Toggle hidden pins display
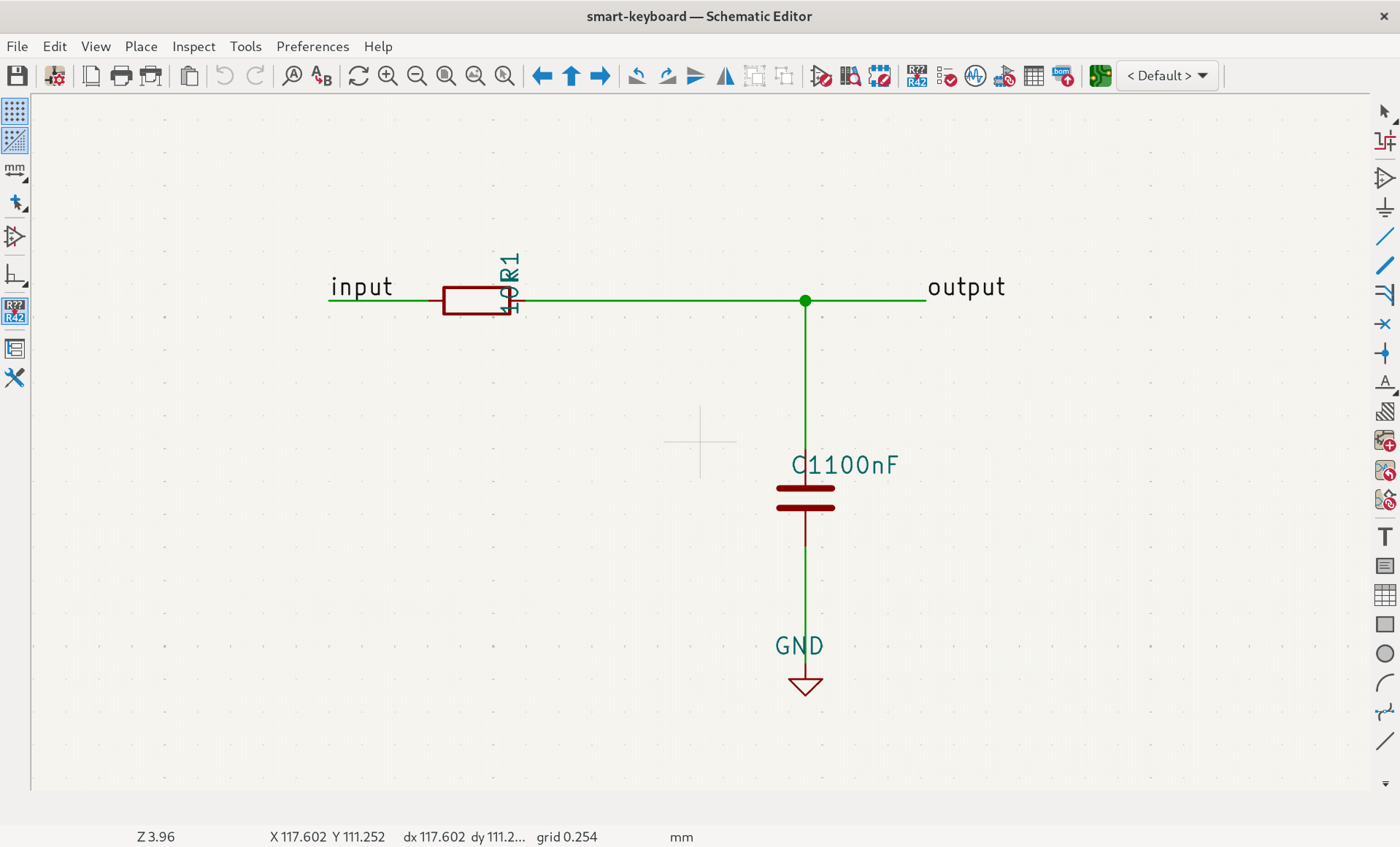 click(15, 237)
